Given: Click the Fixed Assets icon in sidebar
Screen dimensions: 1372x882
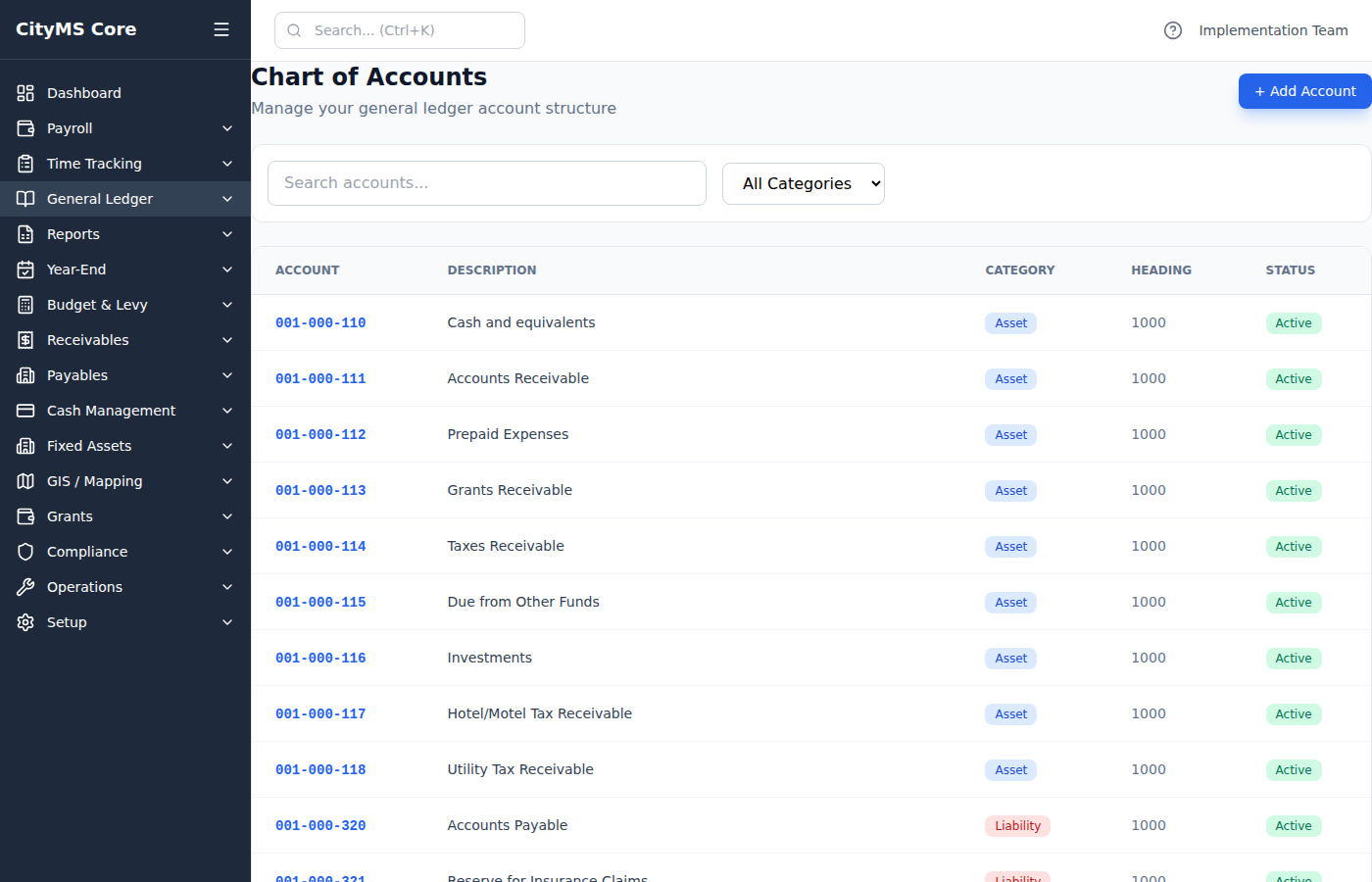Looking at the screenshot, I should point(24,445).
